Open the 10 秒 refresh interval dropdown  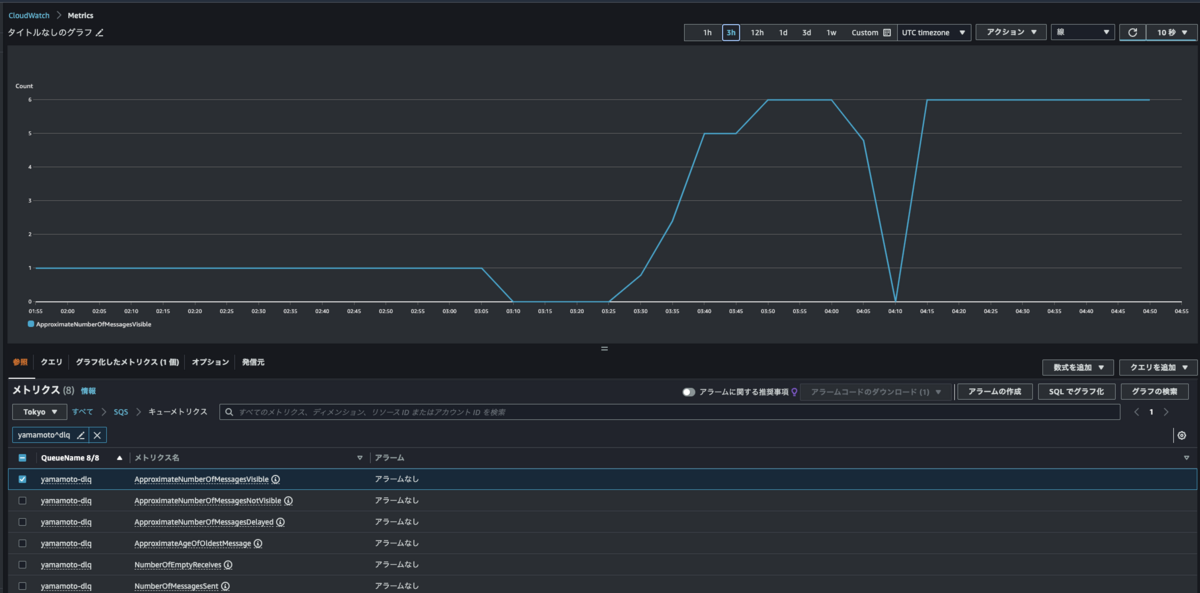(x=1171, y=33)
